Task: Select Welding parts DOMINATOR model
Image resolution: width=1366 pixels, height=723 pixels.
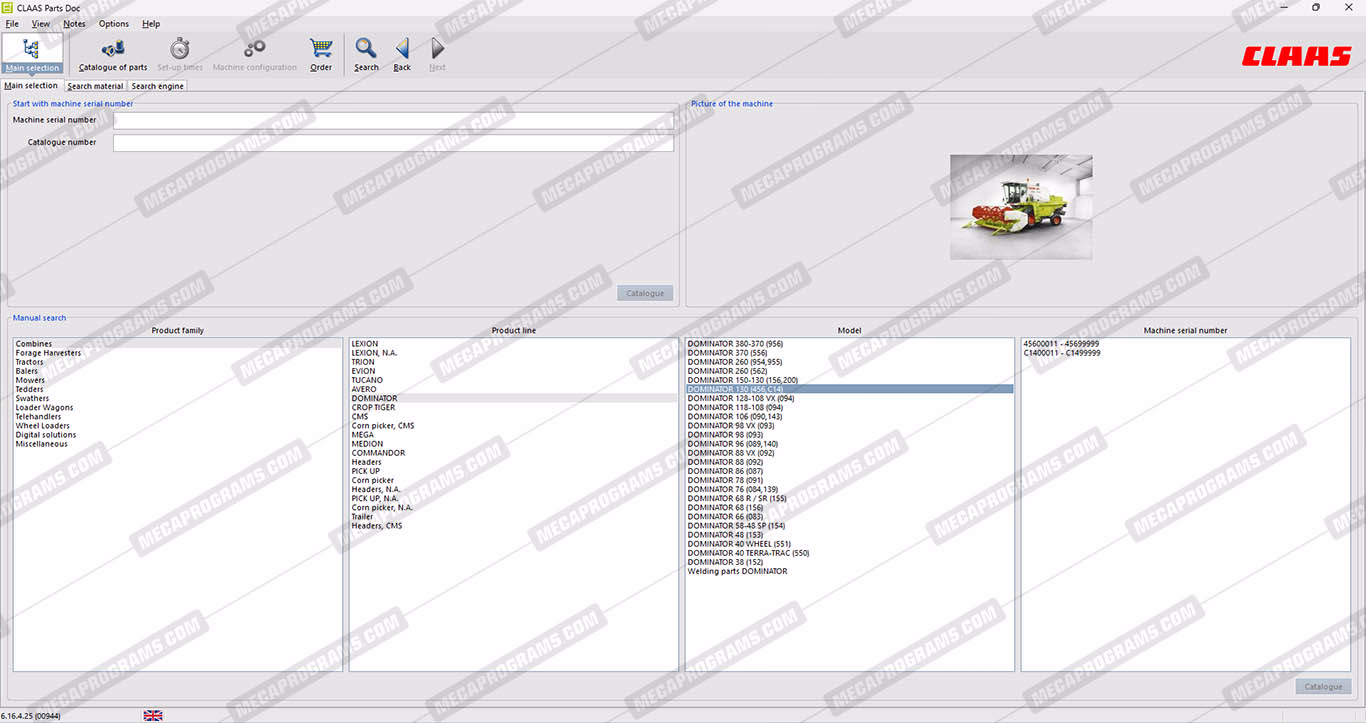Action: (x=850, y=572)
